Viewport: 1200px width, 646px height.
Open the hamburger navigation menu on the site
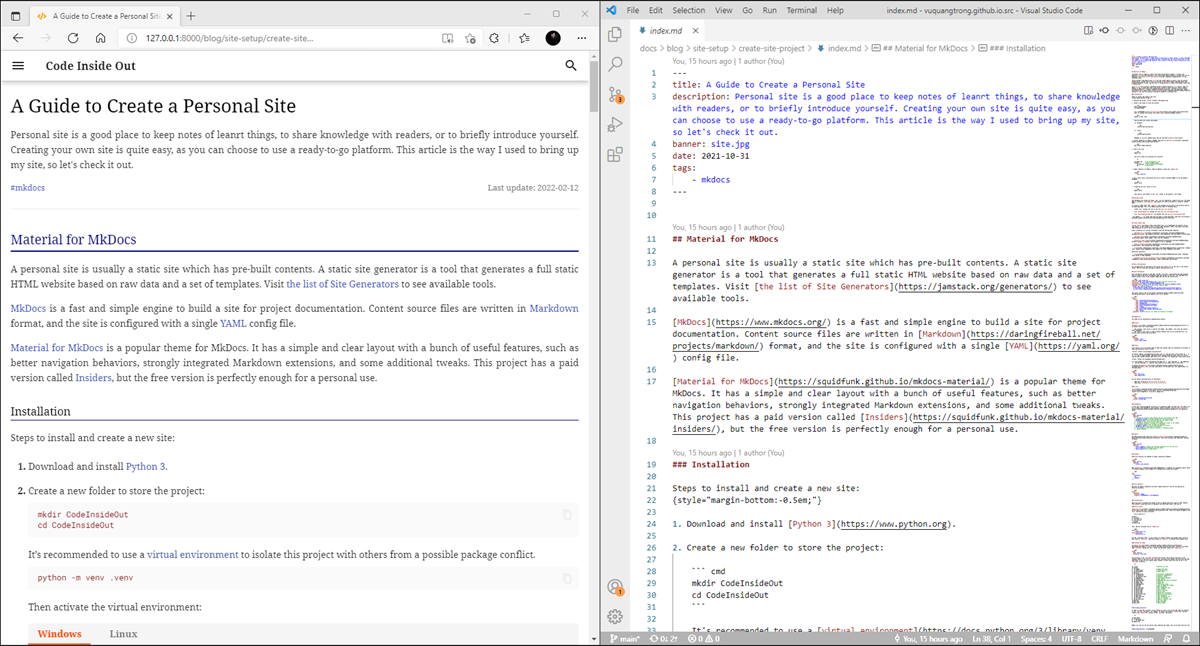18,65
